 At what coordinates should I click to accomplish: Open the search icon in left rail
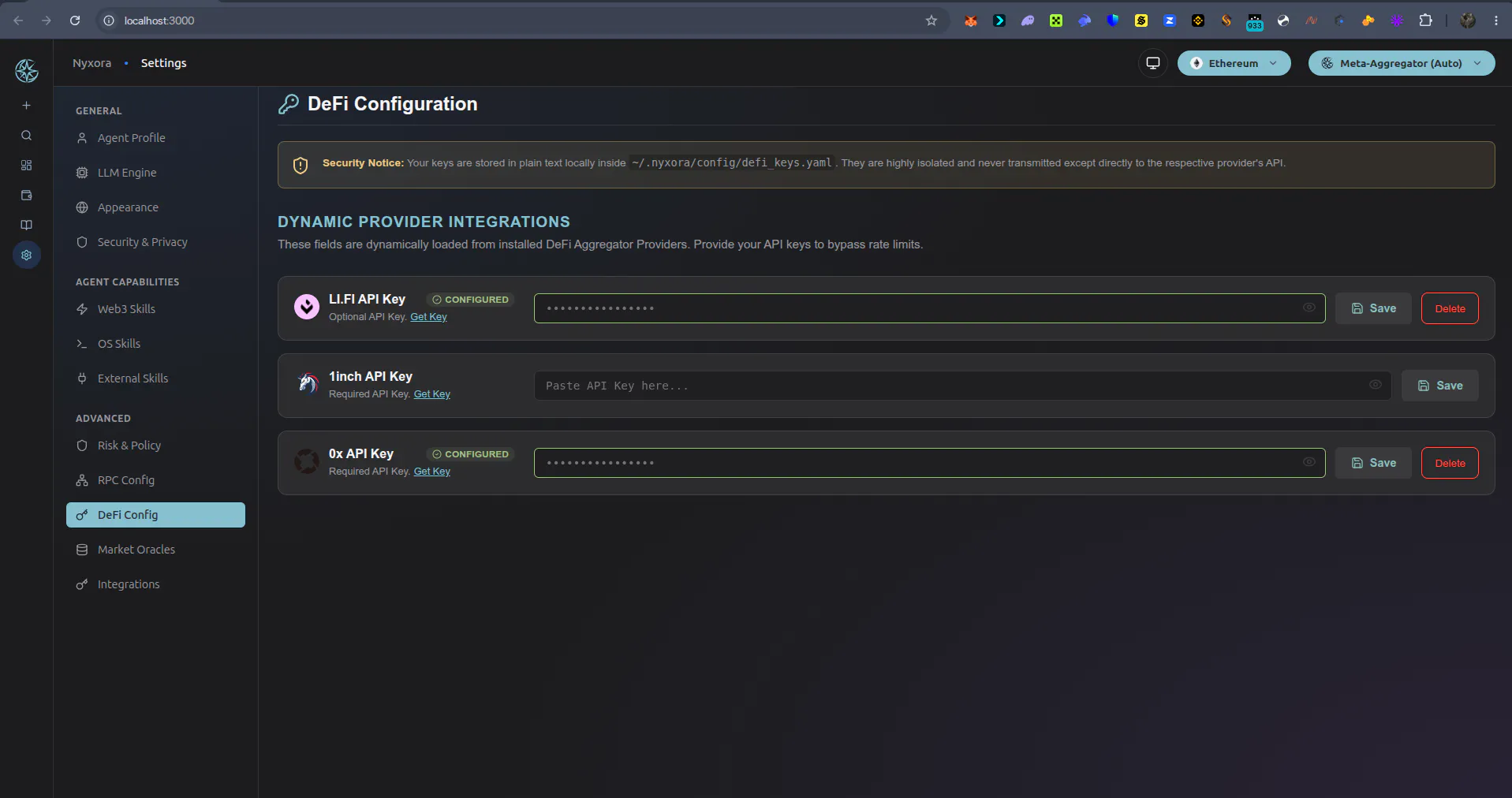pos(26,136)
